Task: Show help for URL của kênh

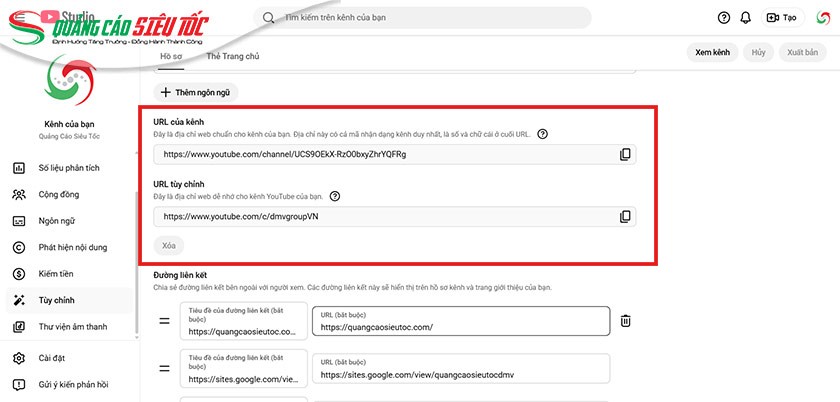Action: coord(542,134)
